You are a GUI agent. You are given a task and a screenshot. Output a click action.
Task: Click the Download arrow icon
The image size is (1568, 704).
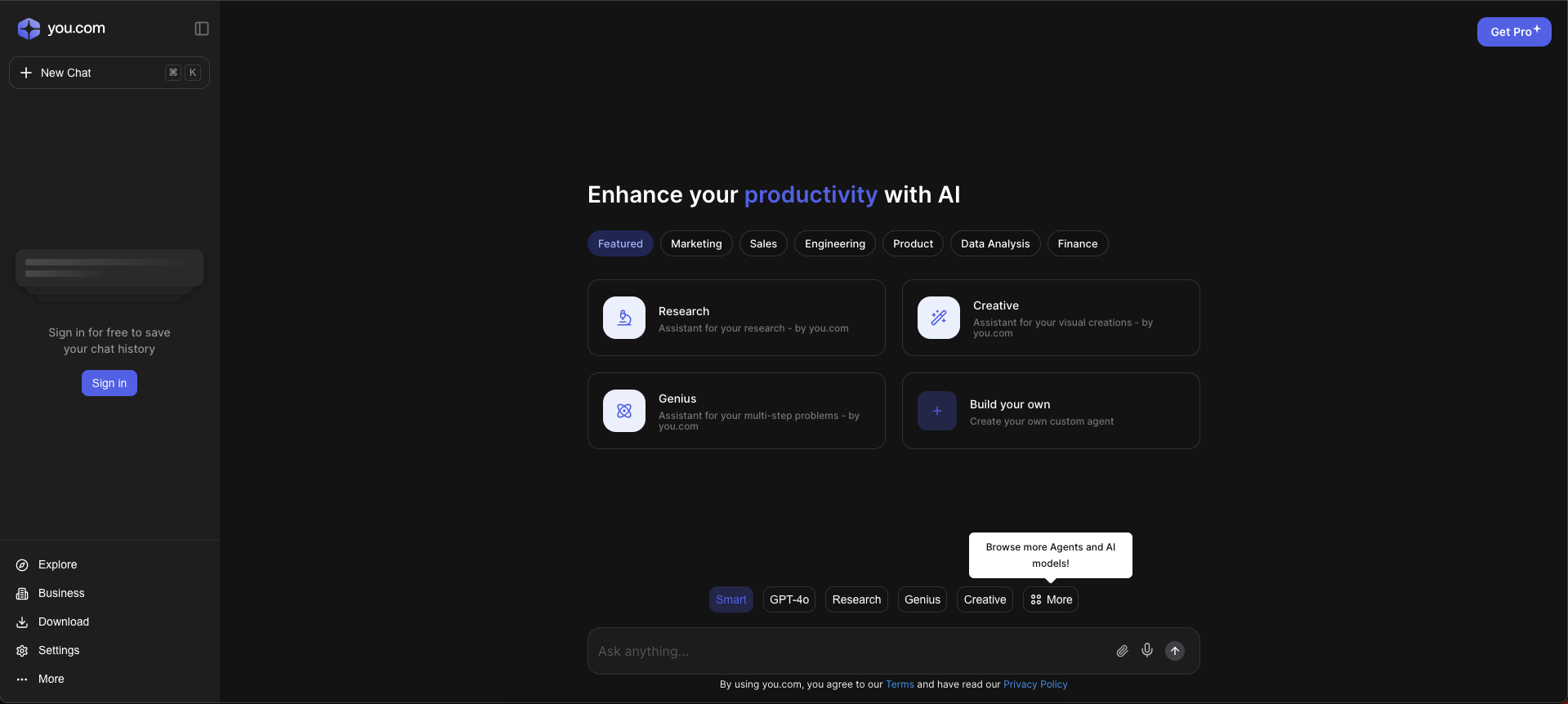click(22, 622)
